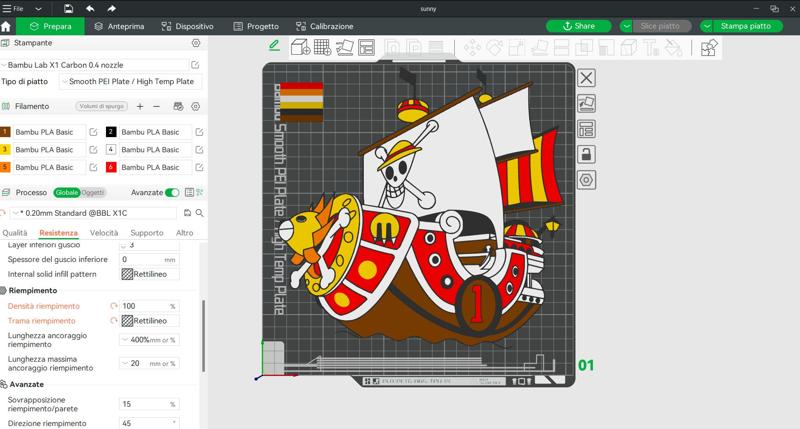
Task: Open the File menu
Action: (x=13, y=9)
